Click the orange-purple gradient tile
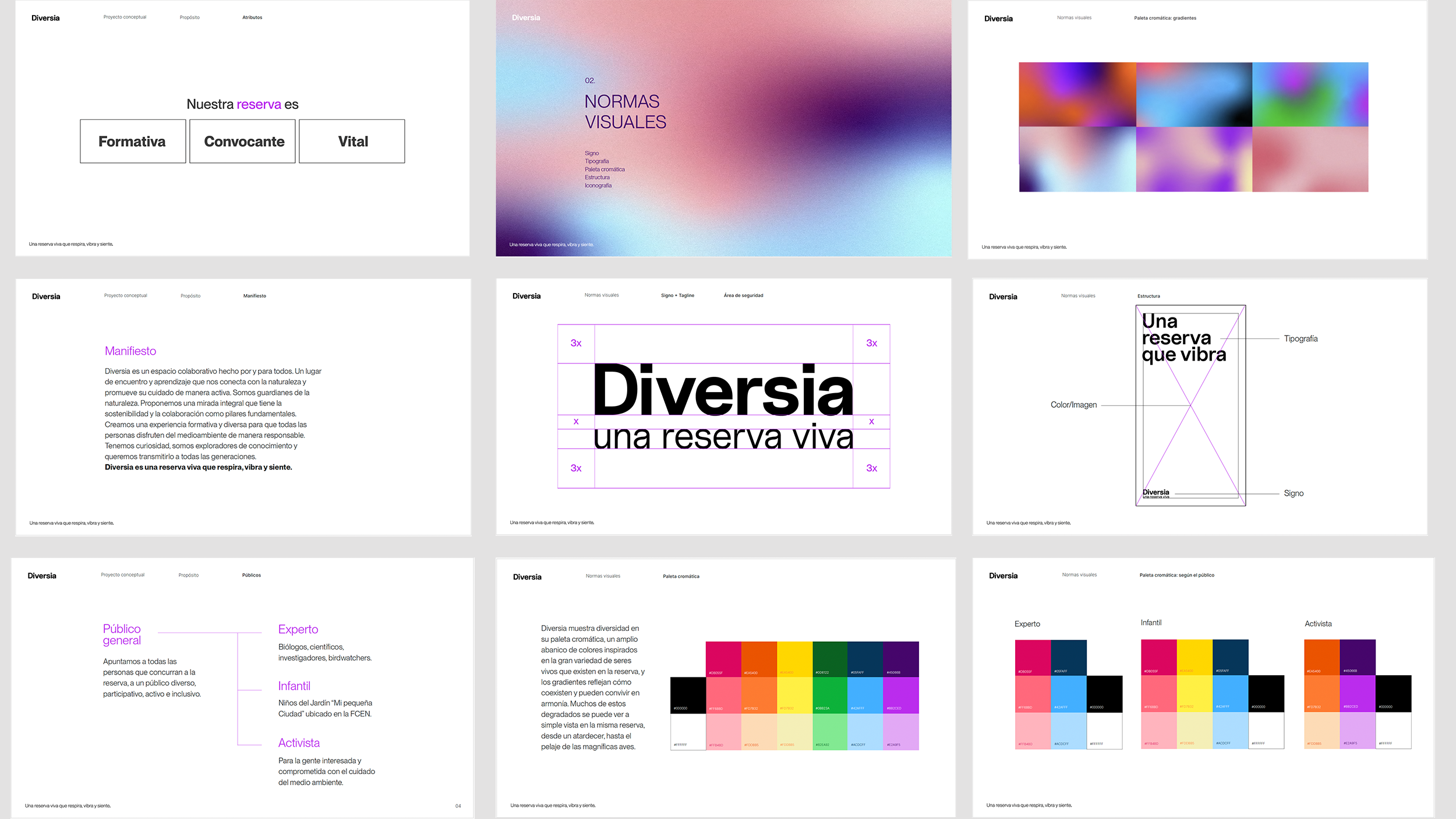Screen dimensions: 1456x819 [x=1077, y=94]
